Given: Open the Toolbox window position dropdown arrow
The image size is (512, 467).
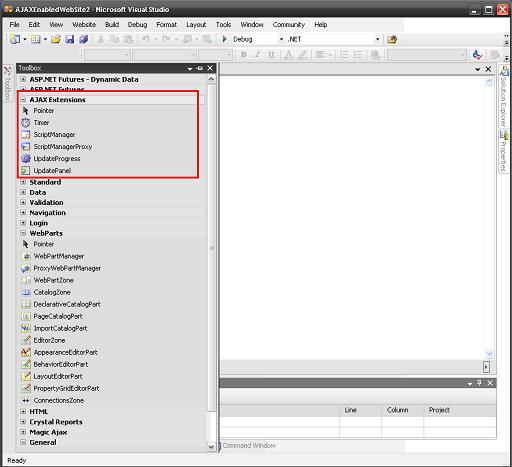Looking at the screenshot, I should [x=190, y=69].
